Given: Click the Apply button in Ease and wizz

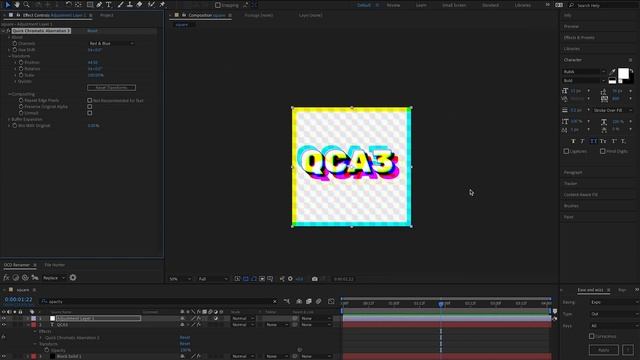Looking at the screenshot, I should [603, 350].
